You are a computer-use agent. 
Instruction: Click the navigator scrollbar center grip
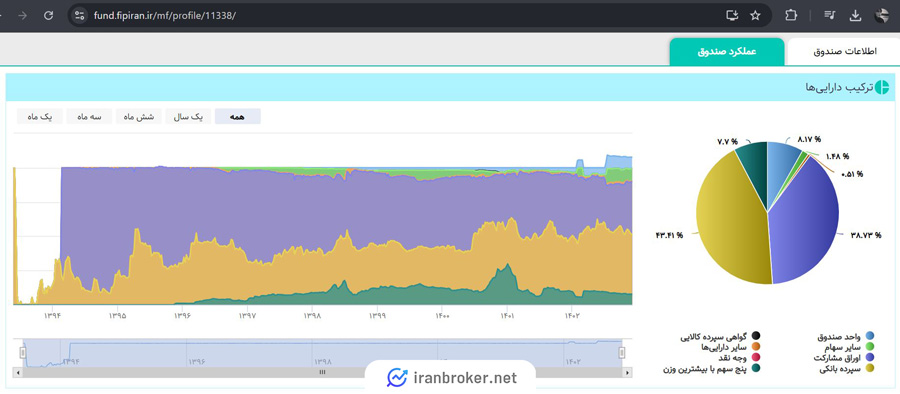click(323, 372)
